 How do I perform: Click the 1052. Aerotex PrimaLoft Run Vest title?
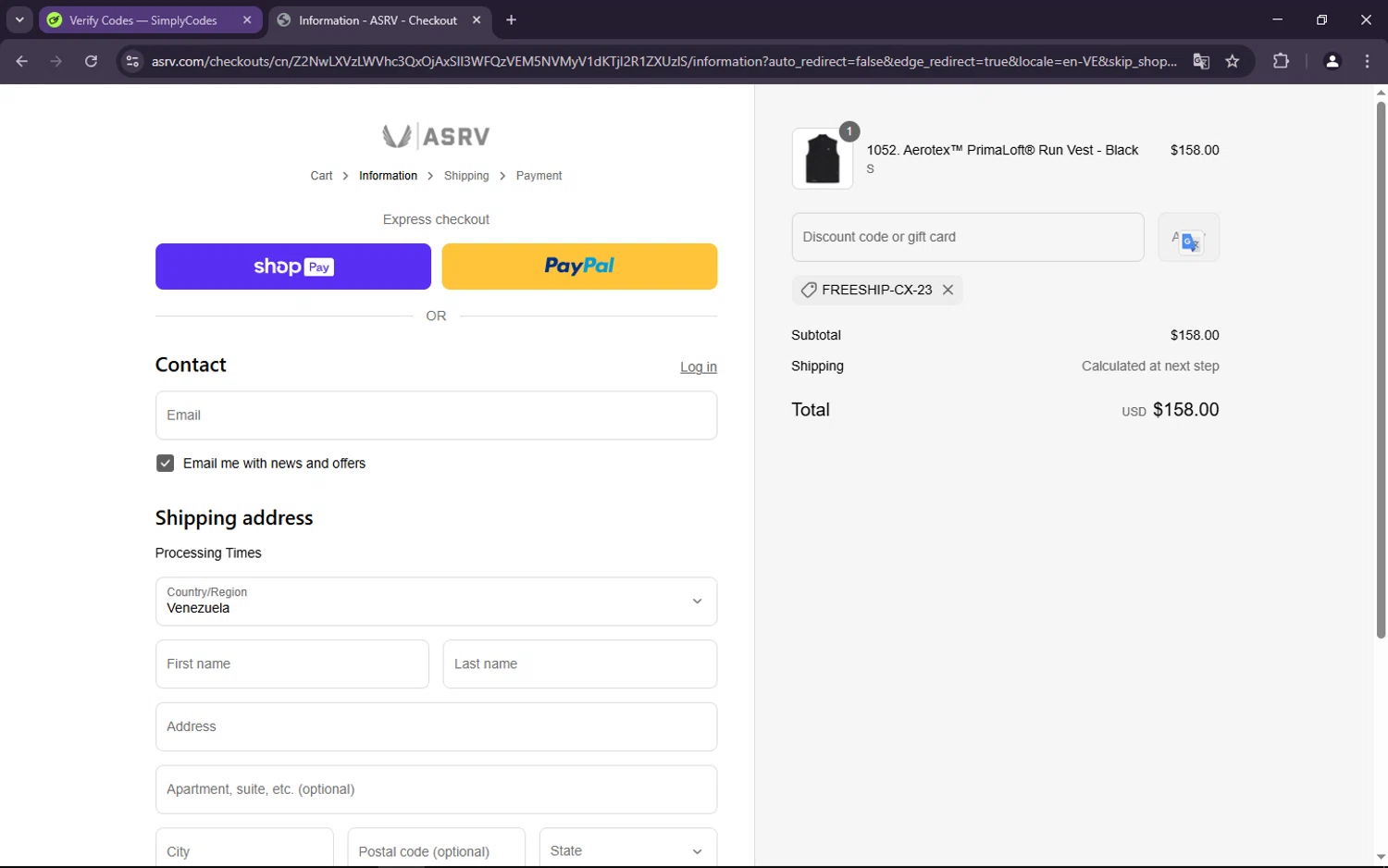(1002, 150)
